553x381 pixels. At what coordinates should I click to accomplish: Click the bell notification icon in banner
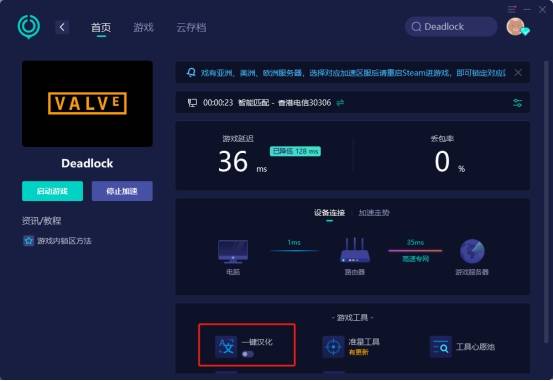(191, 73)
